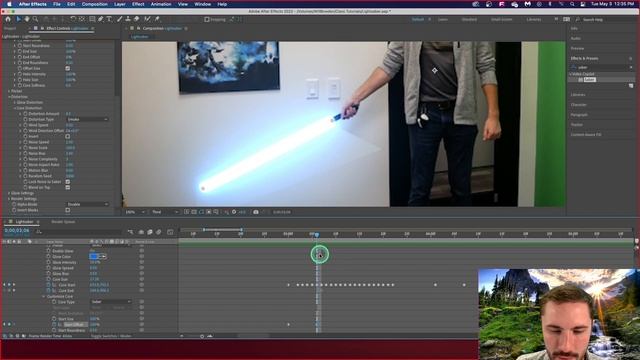Screen dimensions: 640x360
Task: Go to next Core Start keyframe
Action: click(x=14, y=285)
